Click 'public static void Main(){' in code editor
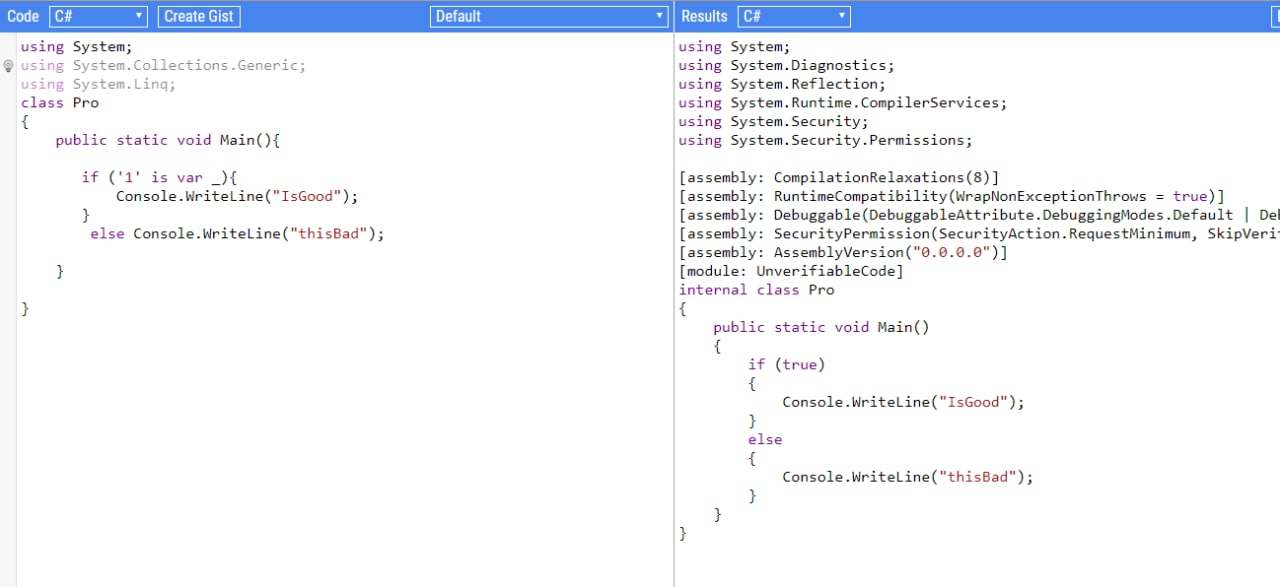 168,140
